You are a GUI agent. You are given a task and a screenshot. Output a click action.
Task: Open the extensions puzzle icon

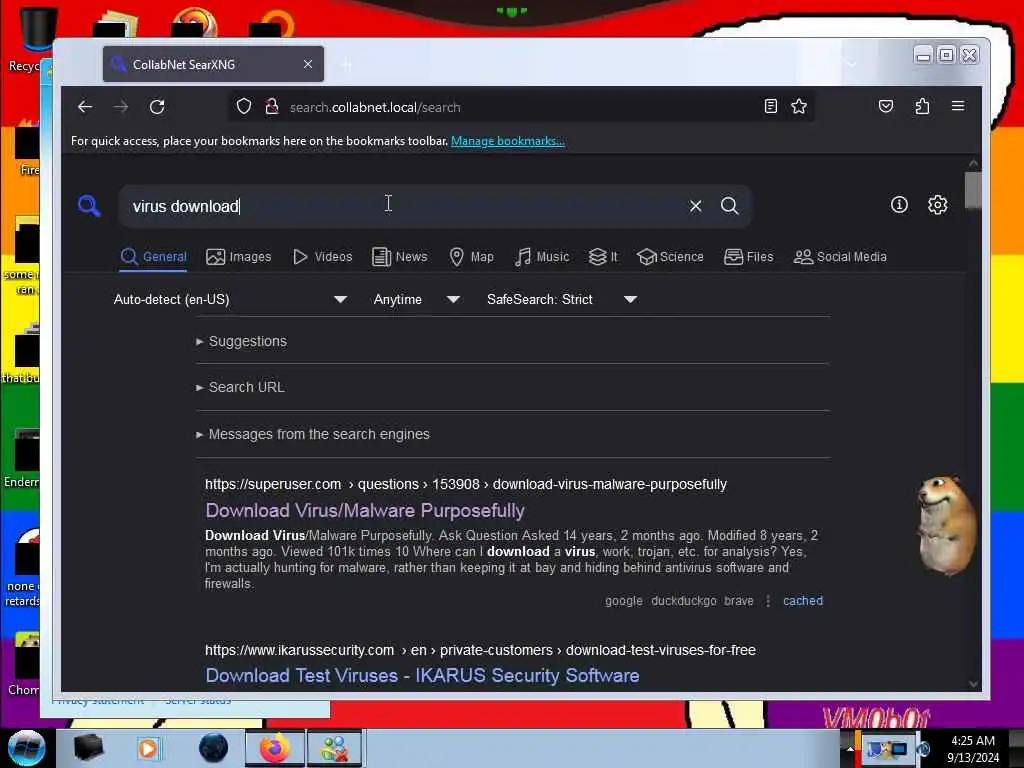[922, 106]
